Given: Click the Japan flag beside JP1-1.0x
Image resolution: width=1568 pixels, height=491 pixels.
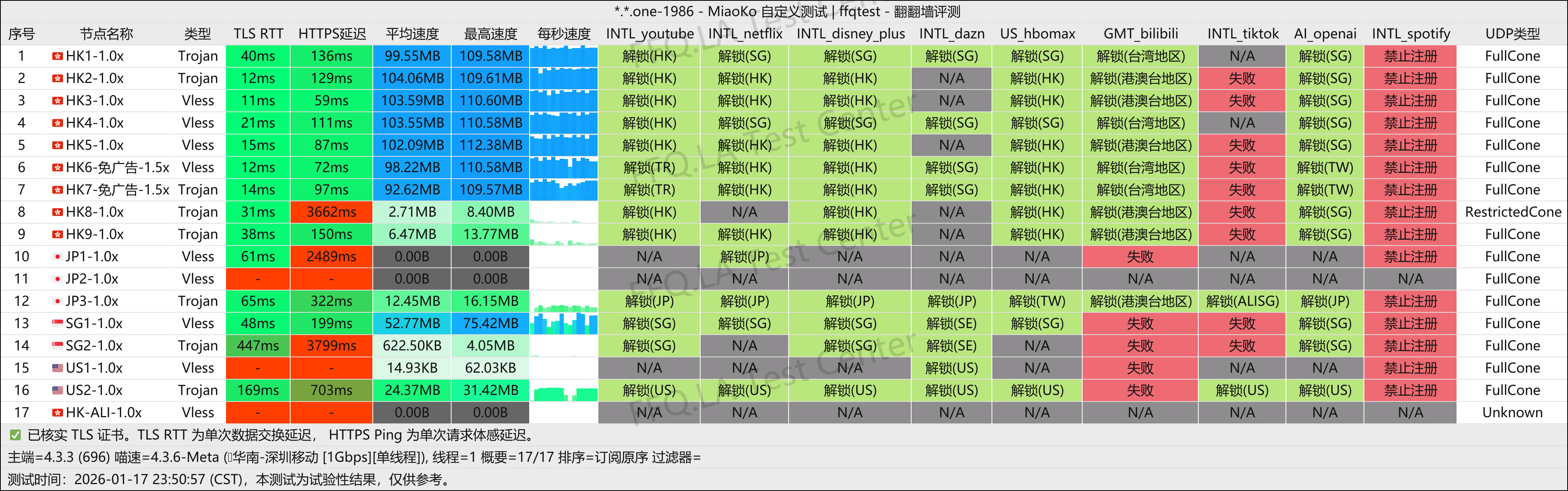Looking at the screenshot, I should point(57,257).
